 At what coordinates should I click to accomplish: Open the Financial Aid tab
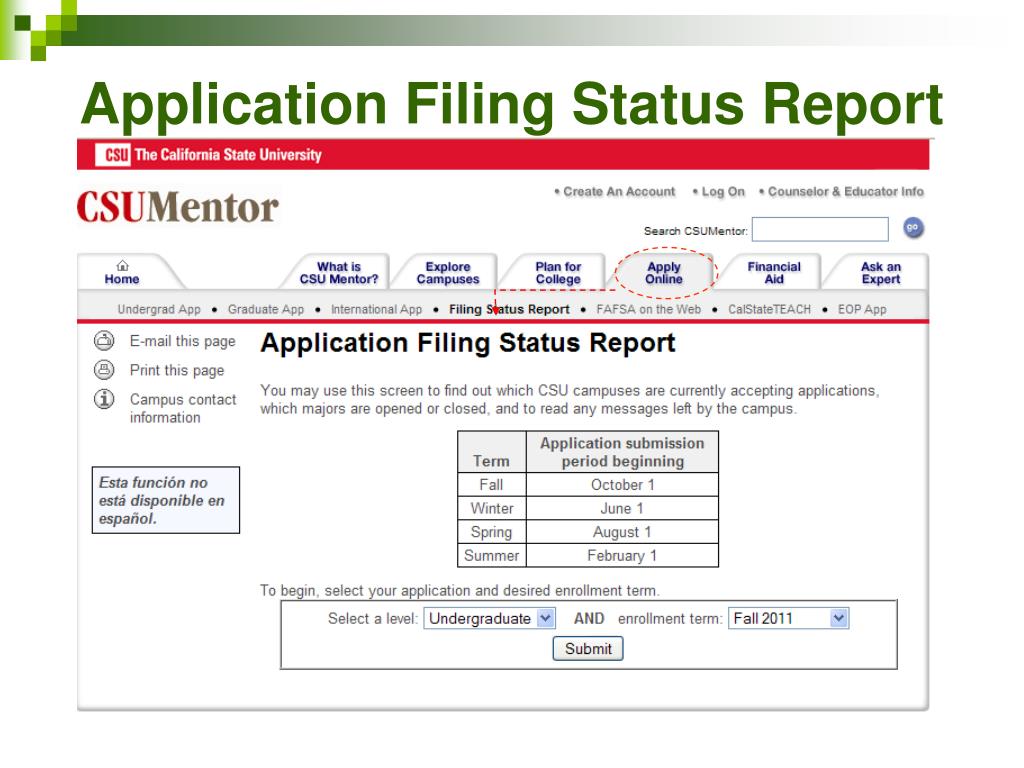774,273
